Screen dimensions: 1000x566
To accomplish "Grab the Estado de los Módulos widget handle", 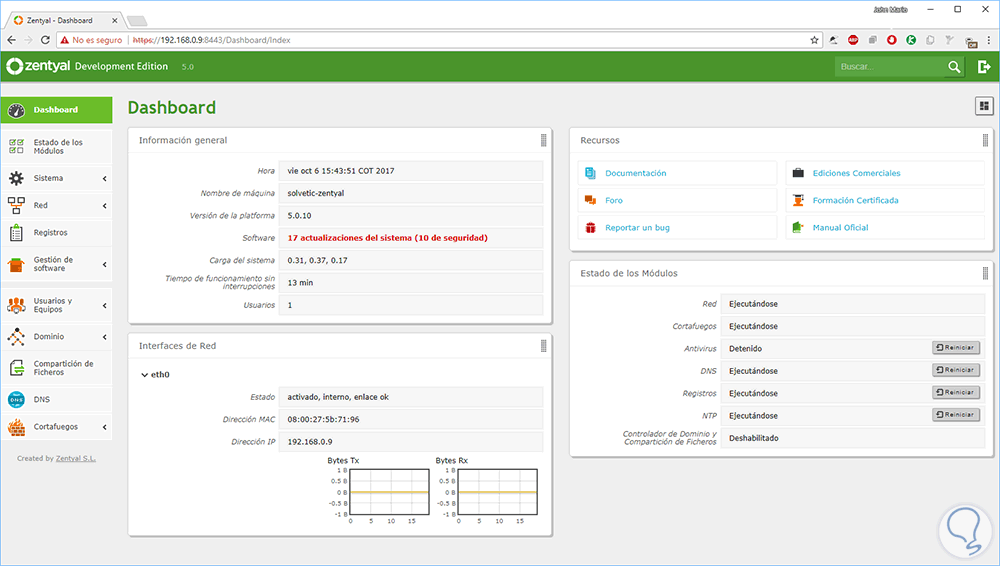I will point(985,273).
